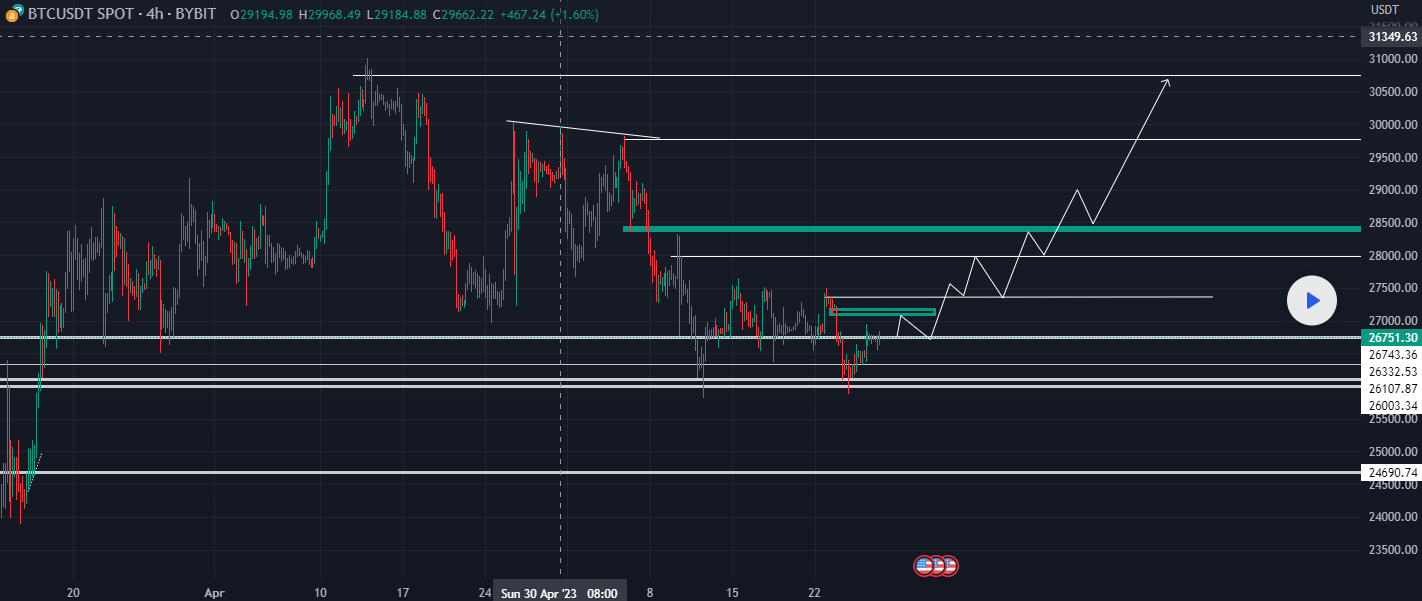Click the 23500.00 price axis tick

tap(1392, 550)
